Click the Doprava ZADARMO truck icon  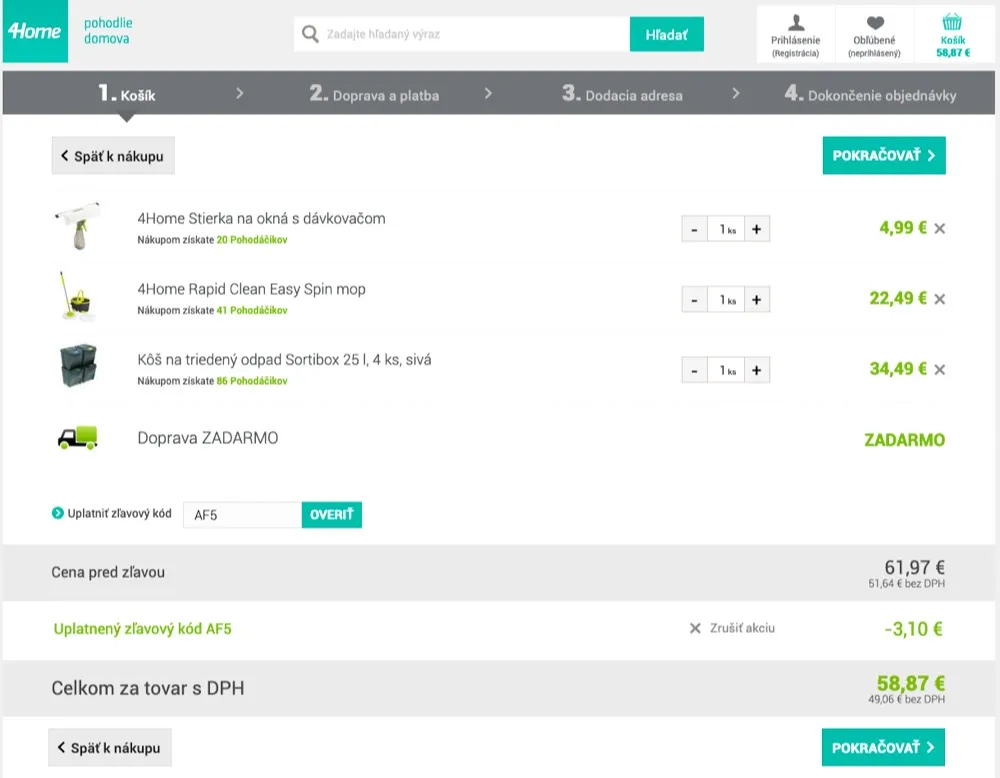tap(78, 438)
